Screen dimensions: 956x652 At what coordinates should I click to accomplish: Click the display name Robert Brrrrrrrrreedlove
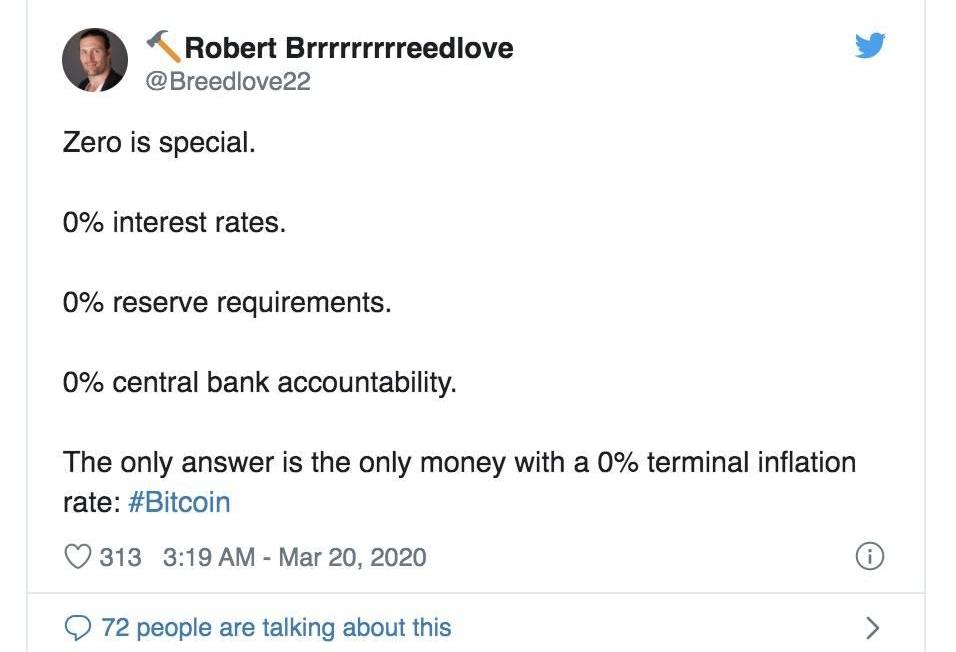point(349,47)
